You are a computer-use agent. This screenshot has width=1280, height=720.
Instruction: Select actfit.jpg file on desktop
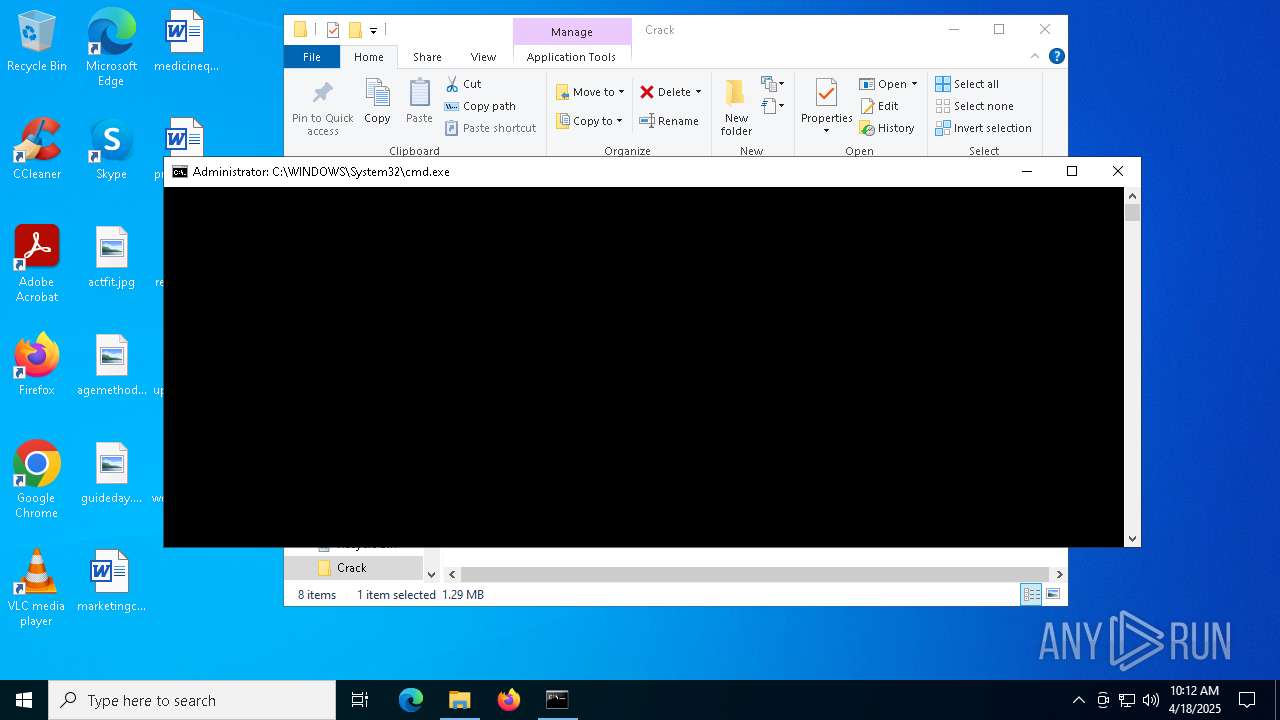point(111,258)
